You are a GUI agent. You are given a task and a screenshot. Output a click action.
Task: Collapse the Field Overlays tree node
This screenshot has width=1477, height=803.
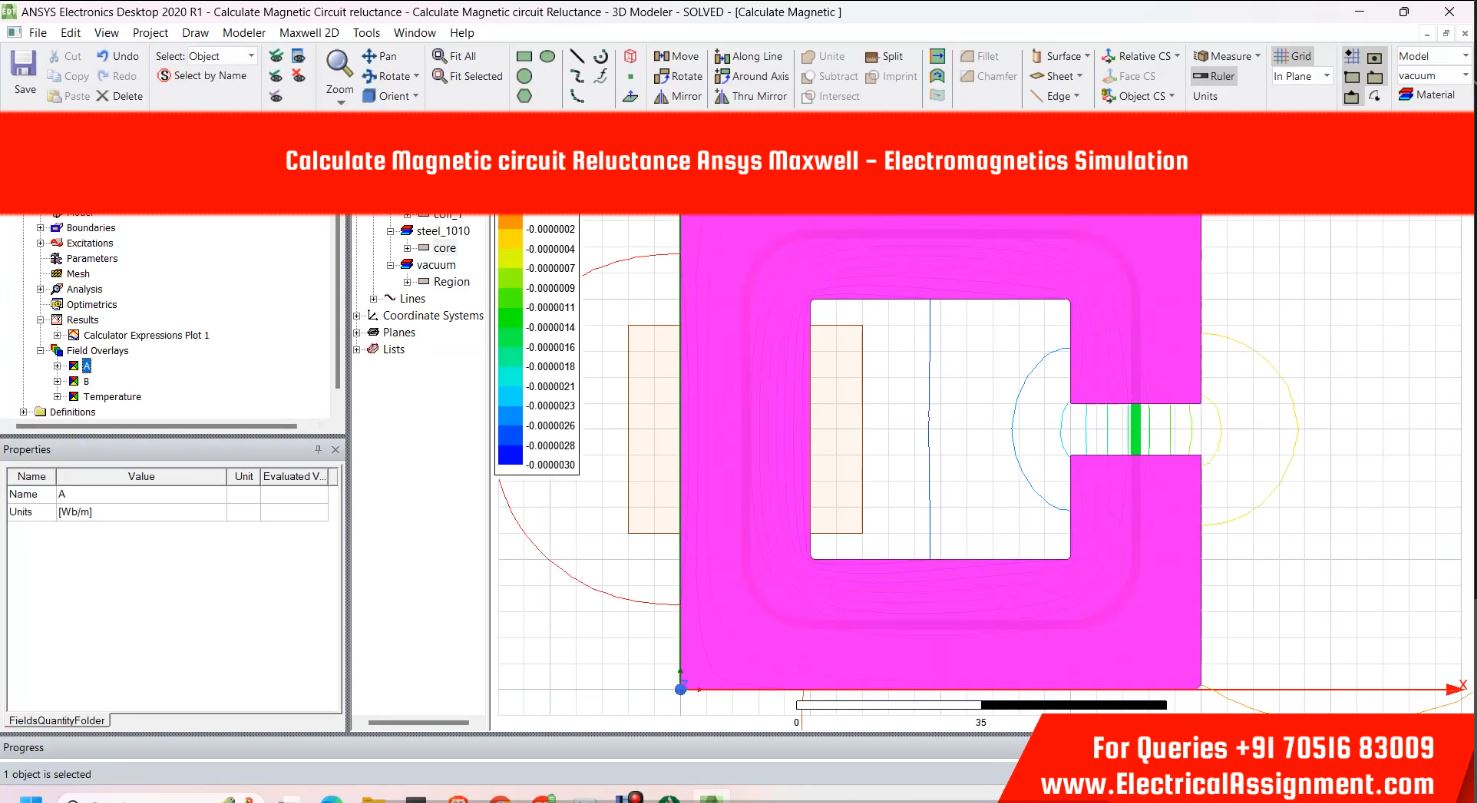tap(41, 351)
